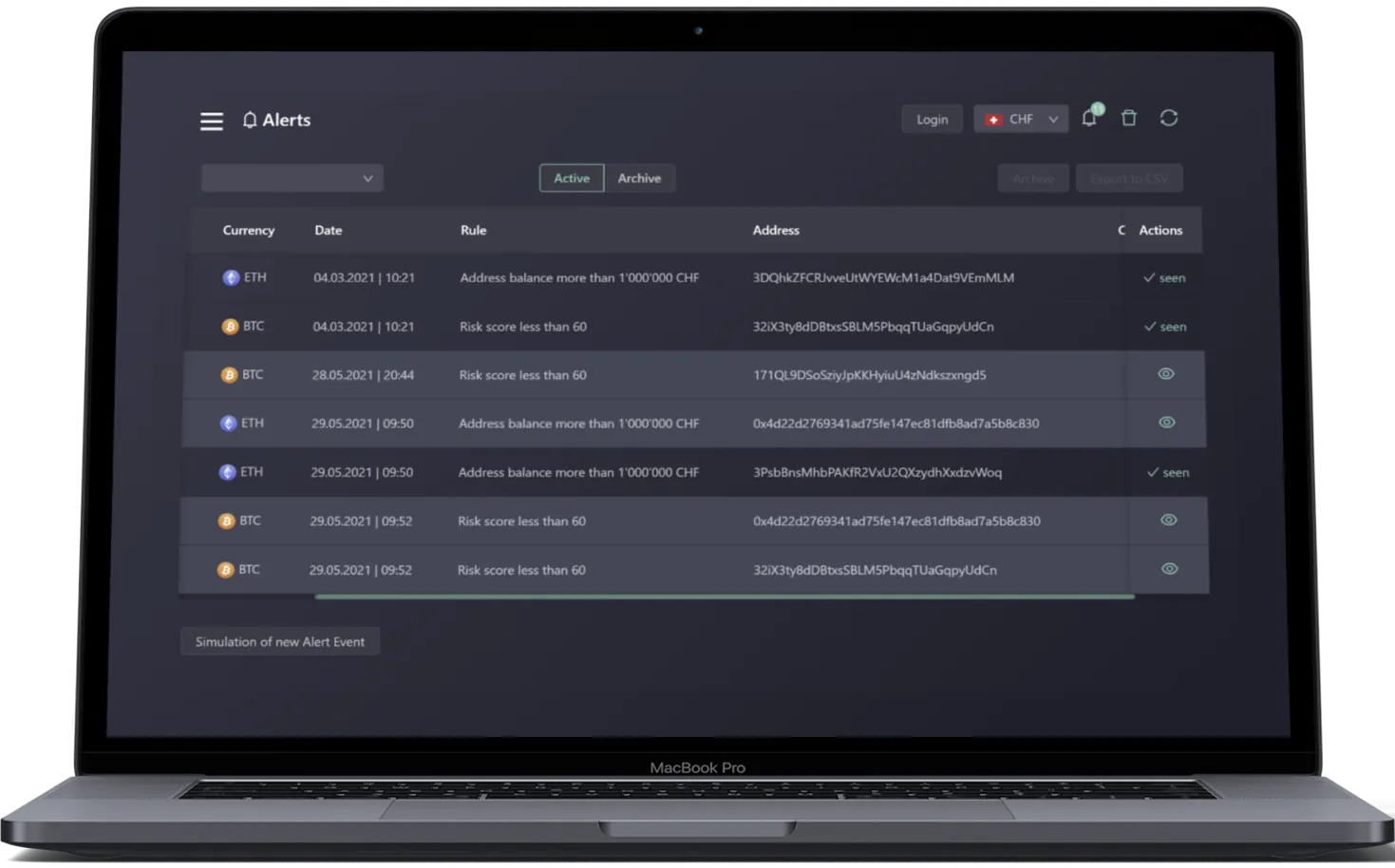Image resolution: width=1395 pixels, height=868 pixels.
Task: Click the refresh icon in header
Action: pyautogui.click(x=1169, y=118)
